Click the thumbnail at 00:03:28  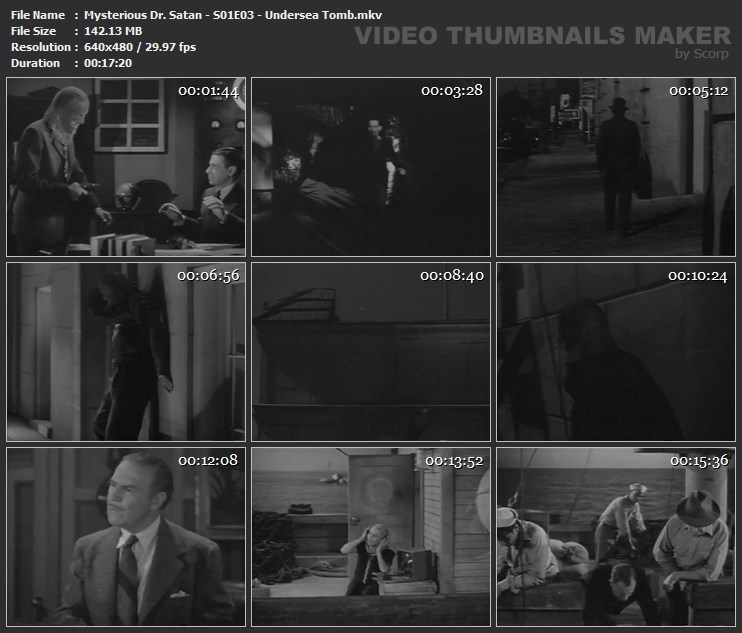coord(371,167)
